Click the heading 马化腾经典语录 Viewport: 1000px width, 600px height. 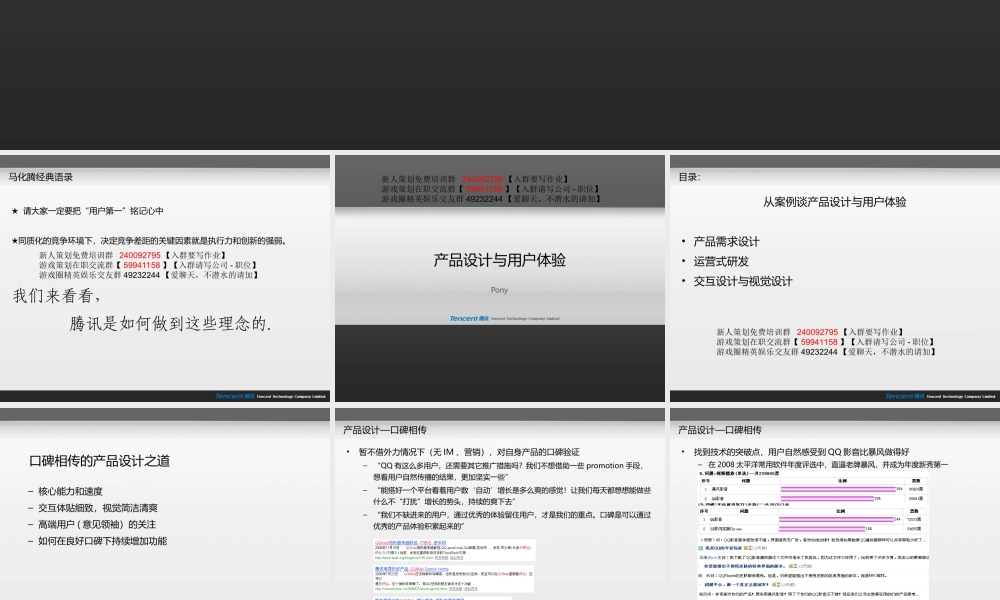[x=40, y=177]
